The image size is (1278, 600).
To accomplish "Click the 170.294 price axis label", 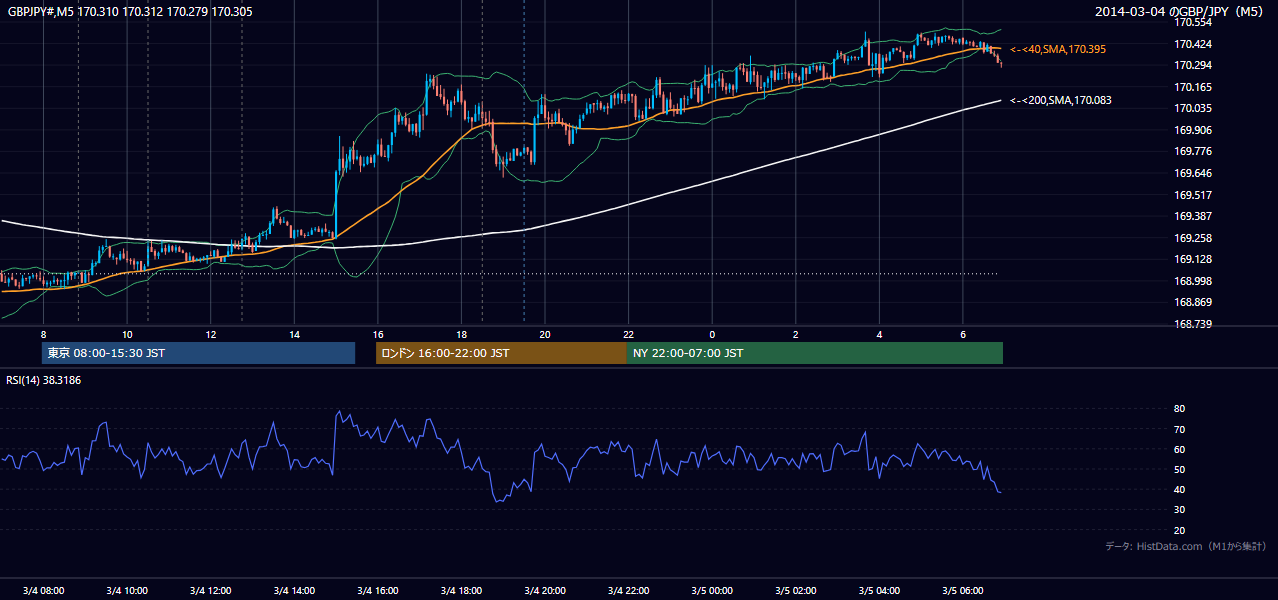I will tap(1192, 66).
